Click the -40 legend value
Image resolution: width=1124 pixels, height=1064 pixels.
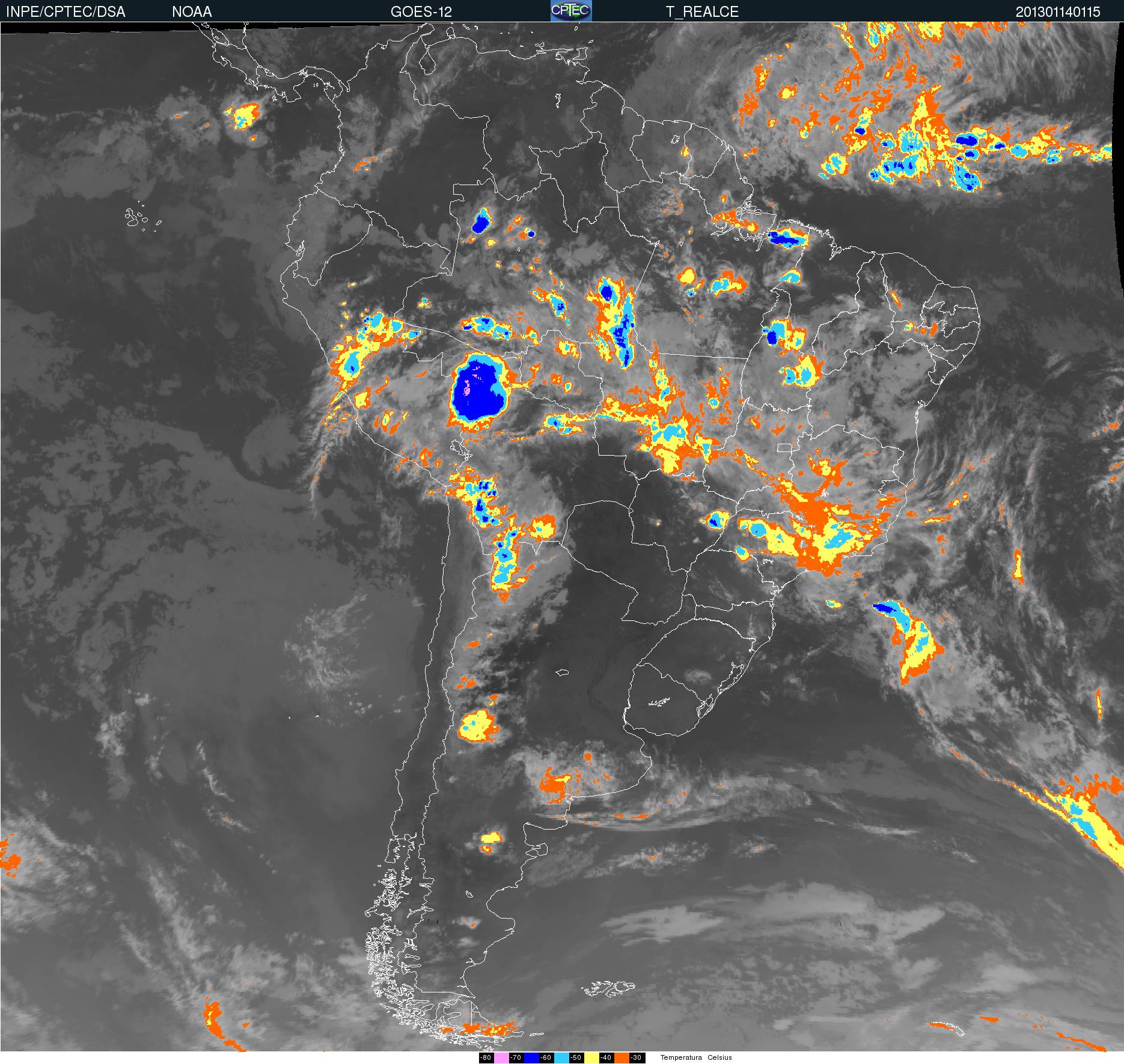pyautogui.click(x=606, y=1057)
